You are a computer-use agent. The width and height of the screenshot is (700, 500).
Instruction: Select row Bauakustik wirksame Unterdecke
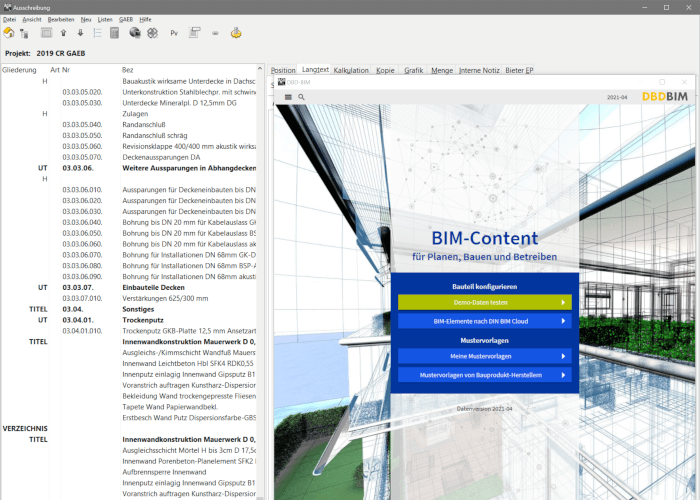(x=129, y=81)
